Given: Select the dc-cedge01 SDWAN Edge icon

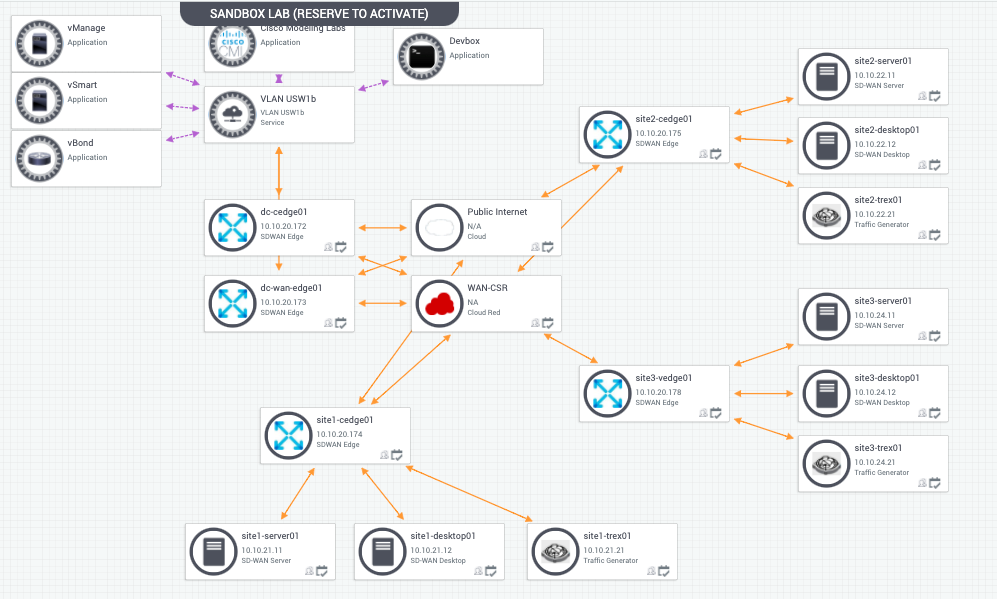Looking at the screenshot, I should pyautogui.click(x=232, y=227).
